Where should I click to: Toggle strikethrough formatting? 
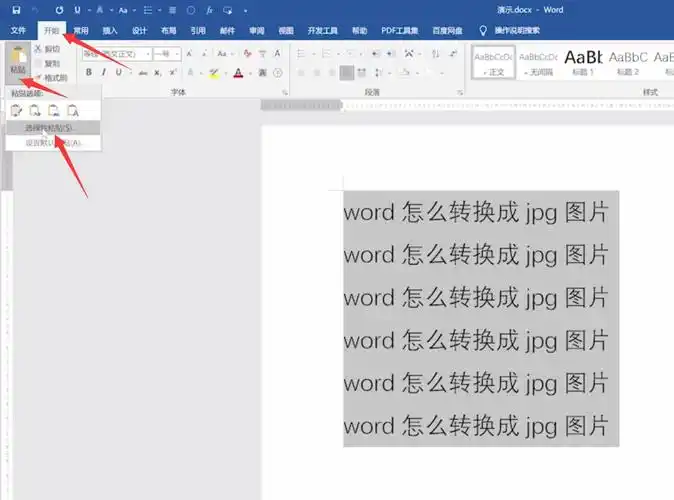pyautogui.click(x=143, y=73)
